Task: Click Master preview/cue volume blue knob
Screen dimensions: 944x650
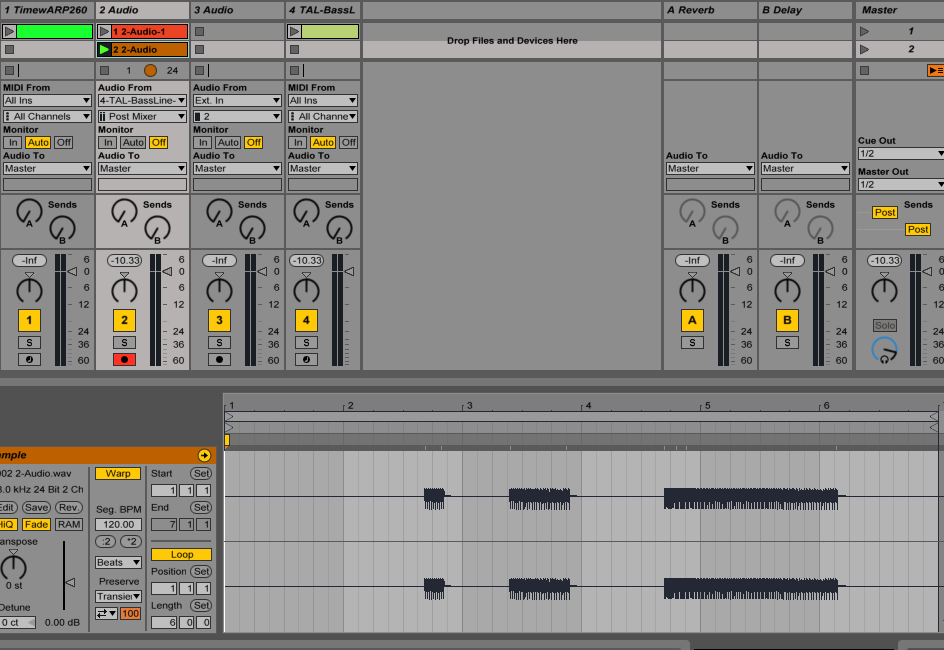Action: tap(884, 350)
